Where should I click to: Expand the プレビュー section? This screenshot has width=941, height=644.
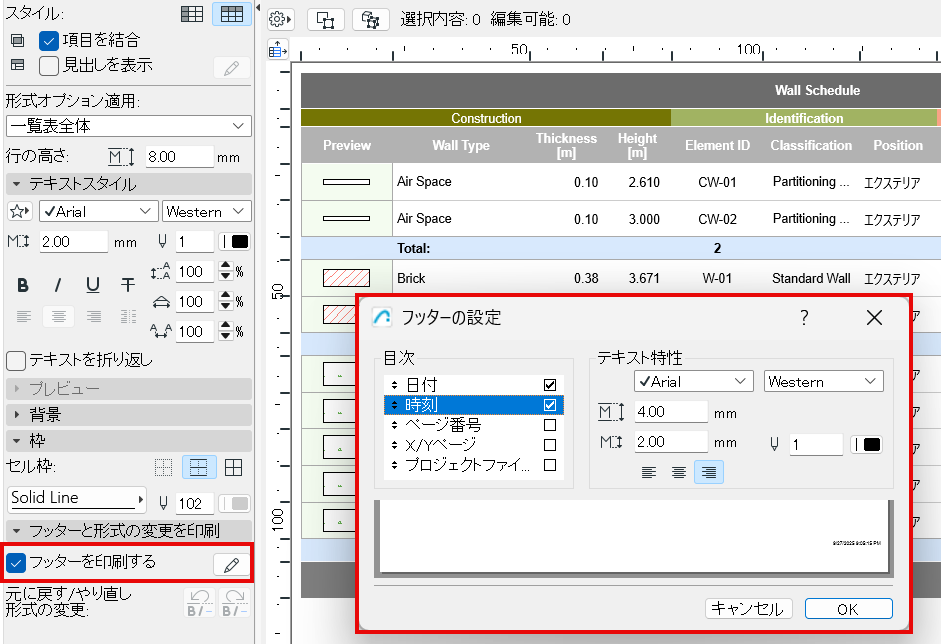128,389
